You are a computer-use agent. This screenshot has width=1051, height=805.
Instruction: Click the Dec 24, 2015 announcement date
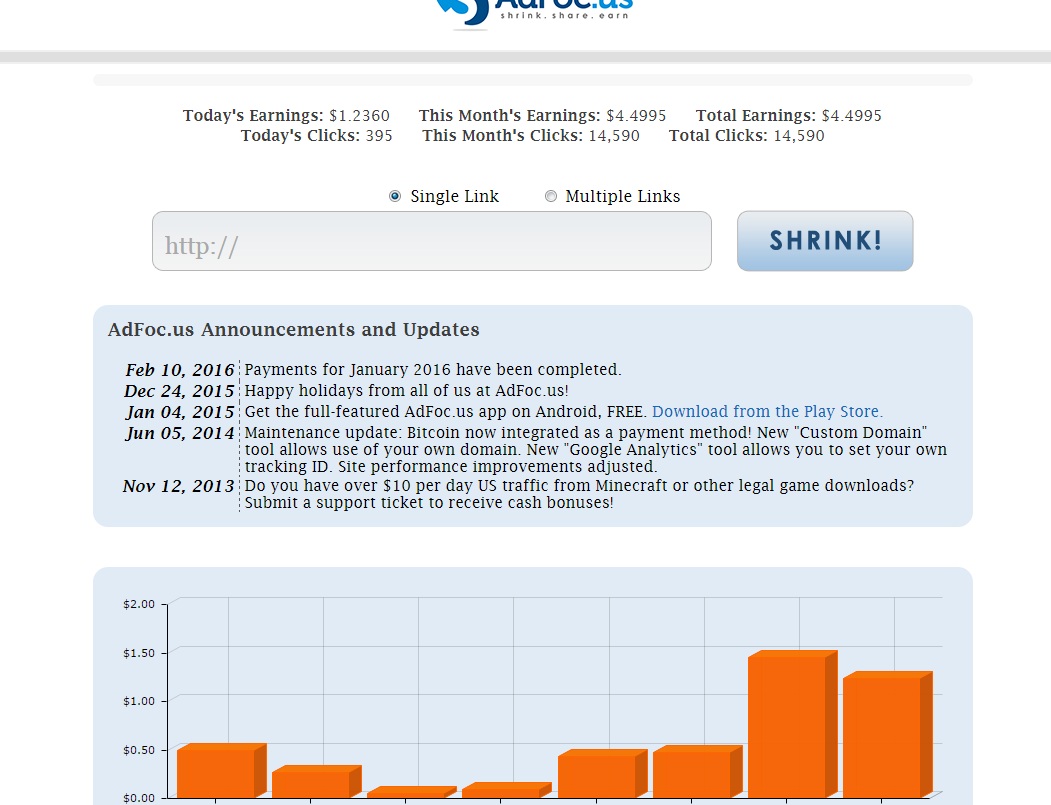[x=179, y=391]
